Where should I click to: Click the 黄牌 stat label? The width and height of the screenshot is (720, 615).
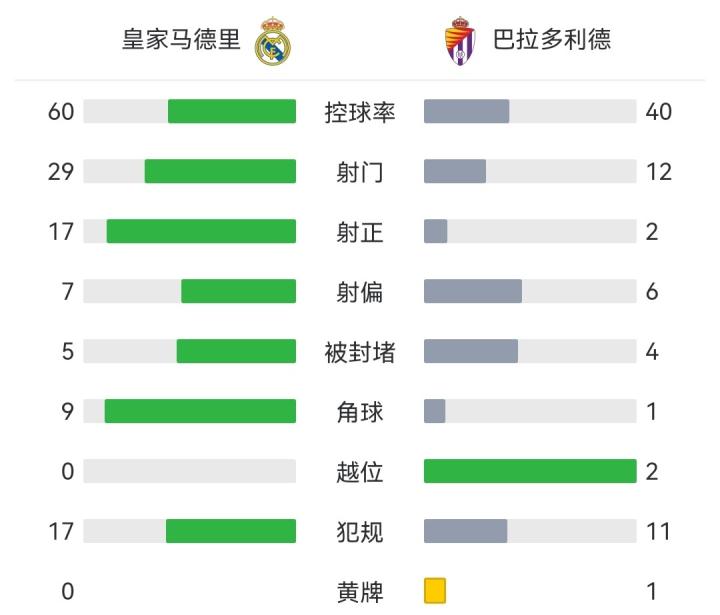pos(360,591)
